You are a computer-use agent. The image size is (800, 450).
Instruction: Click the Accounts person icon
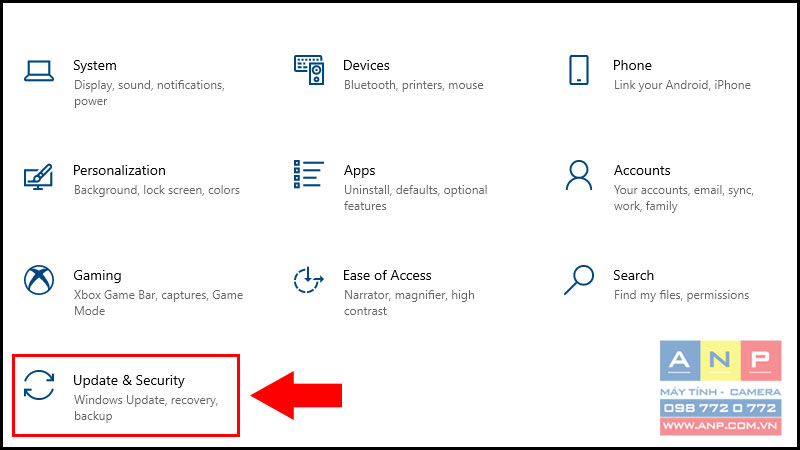click(x=579, y=175)
